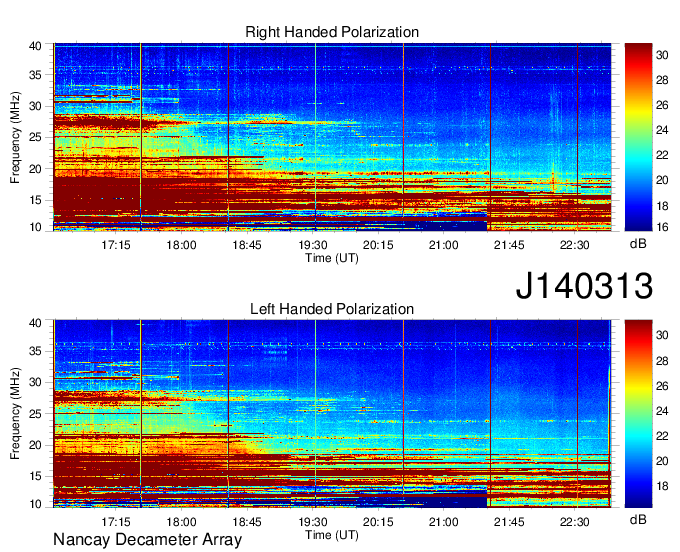Click the 35 MHz label on lower plot
680x552 pixels.
click(36, 351)
